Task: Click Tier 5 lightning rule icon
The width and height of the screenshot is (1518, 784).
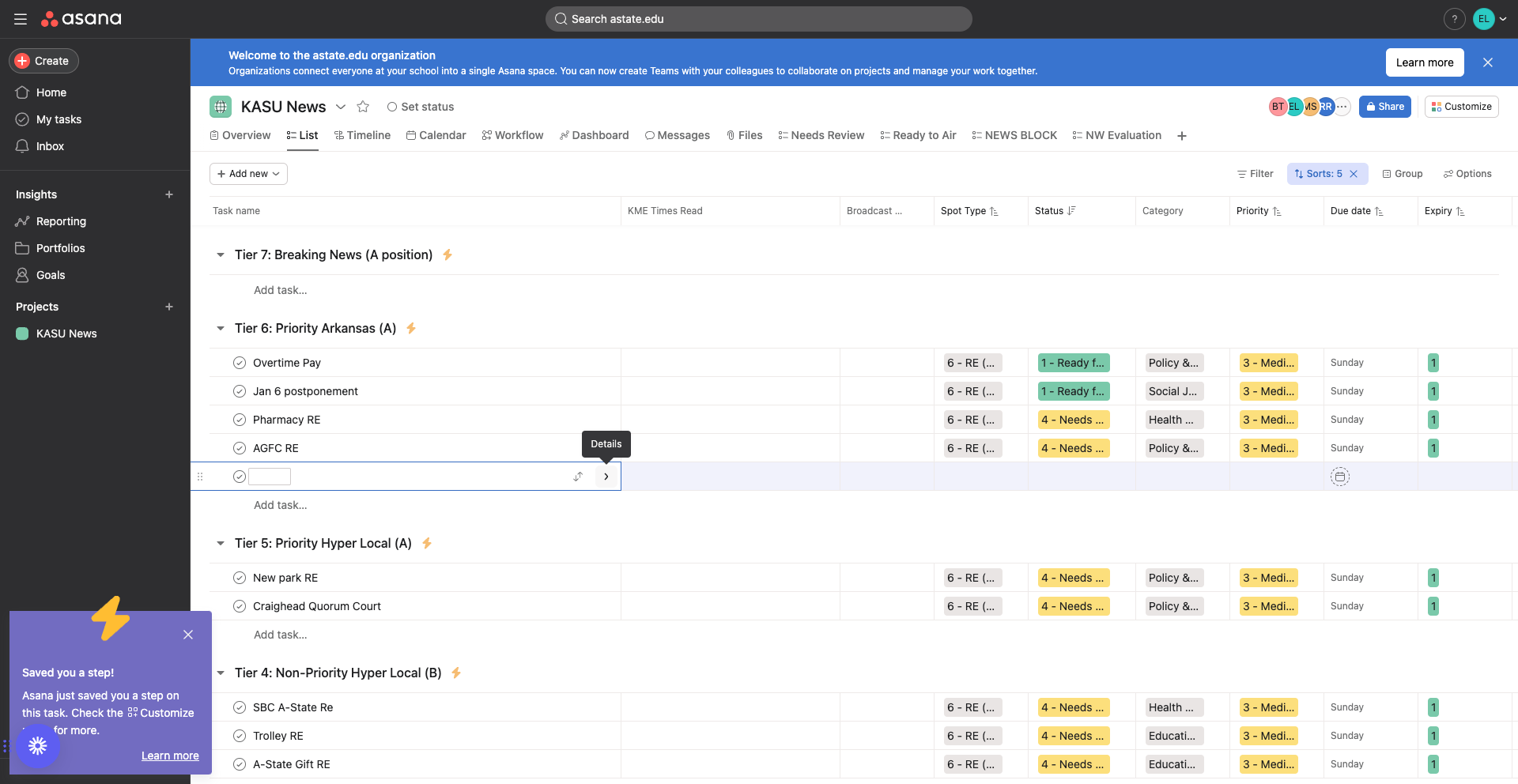Action: (427, 543)
